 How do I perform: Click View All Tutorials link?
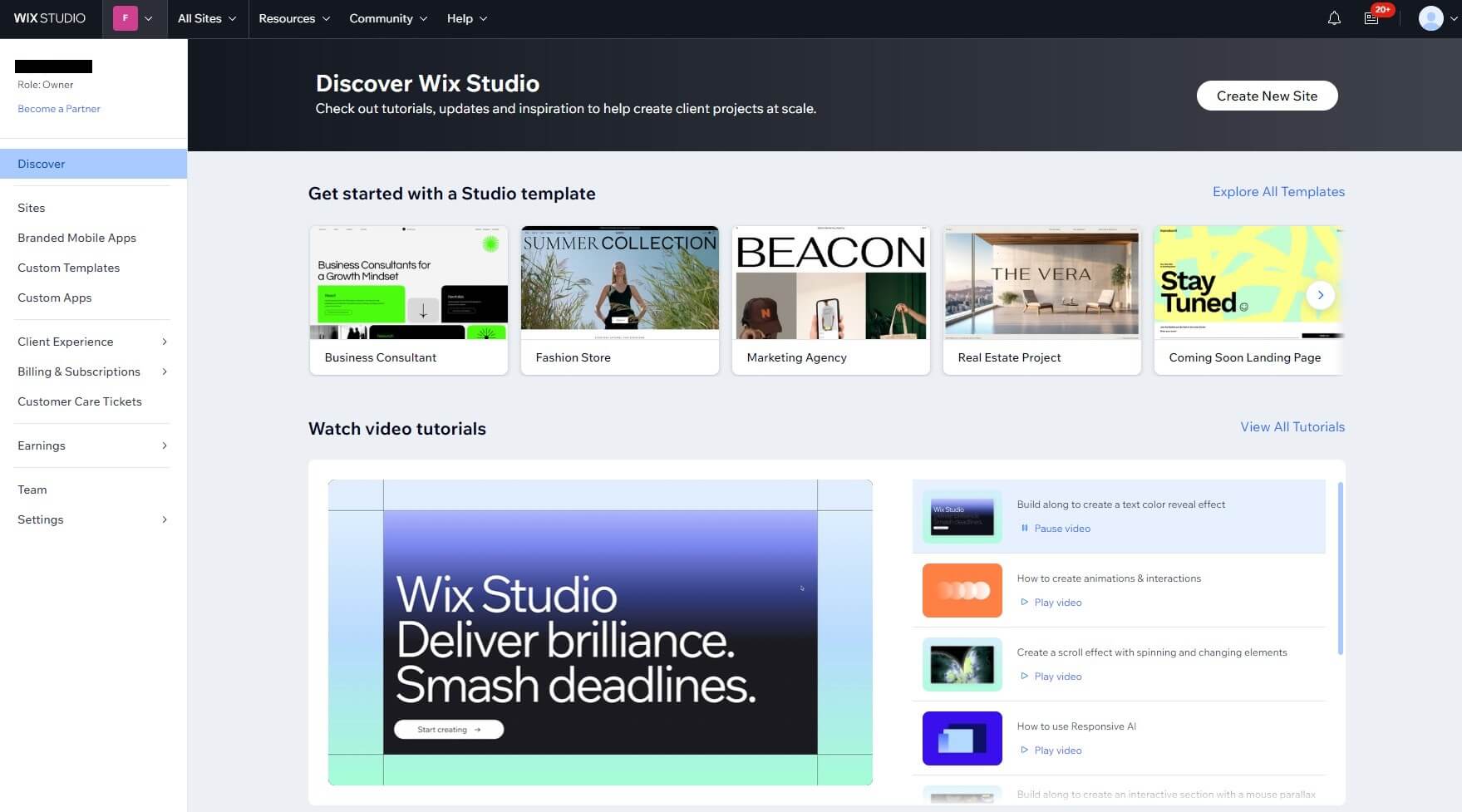pos(1292,426)
